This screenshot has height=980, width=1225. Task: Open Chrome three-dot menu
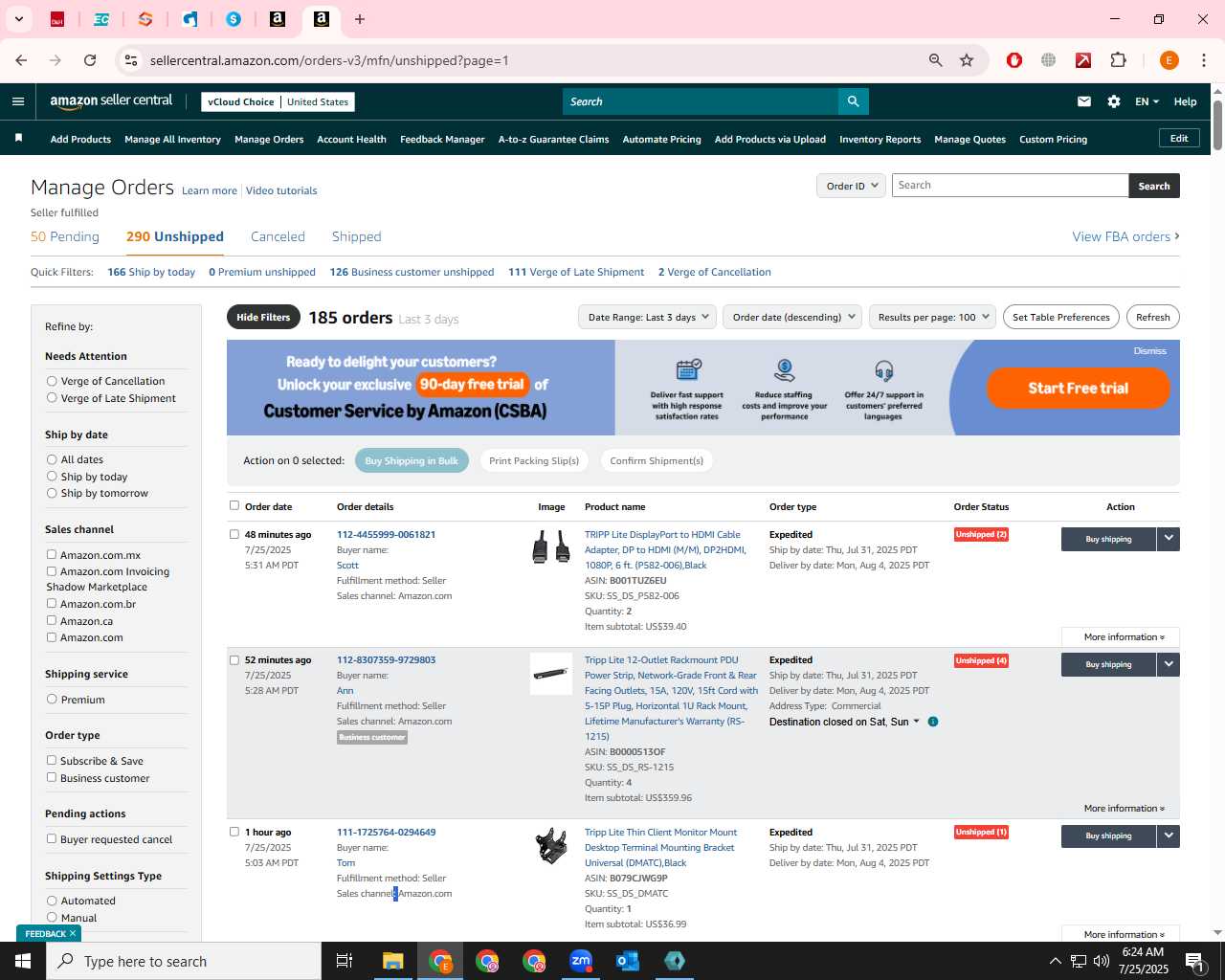pos(1204,60)
